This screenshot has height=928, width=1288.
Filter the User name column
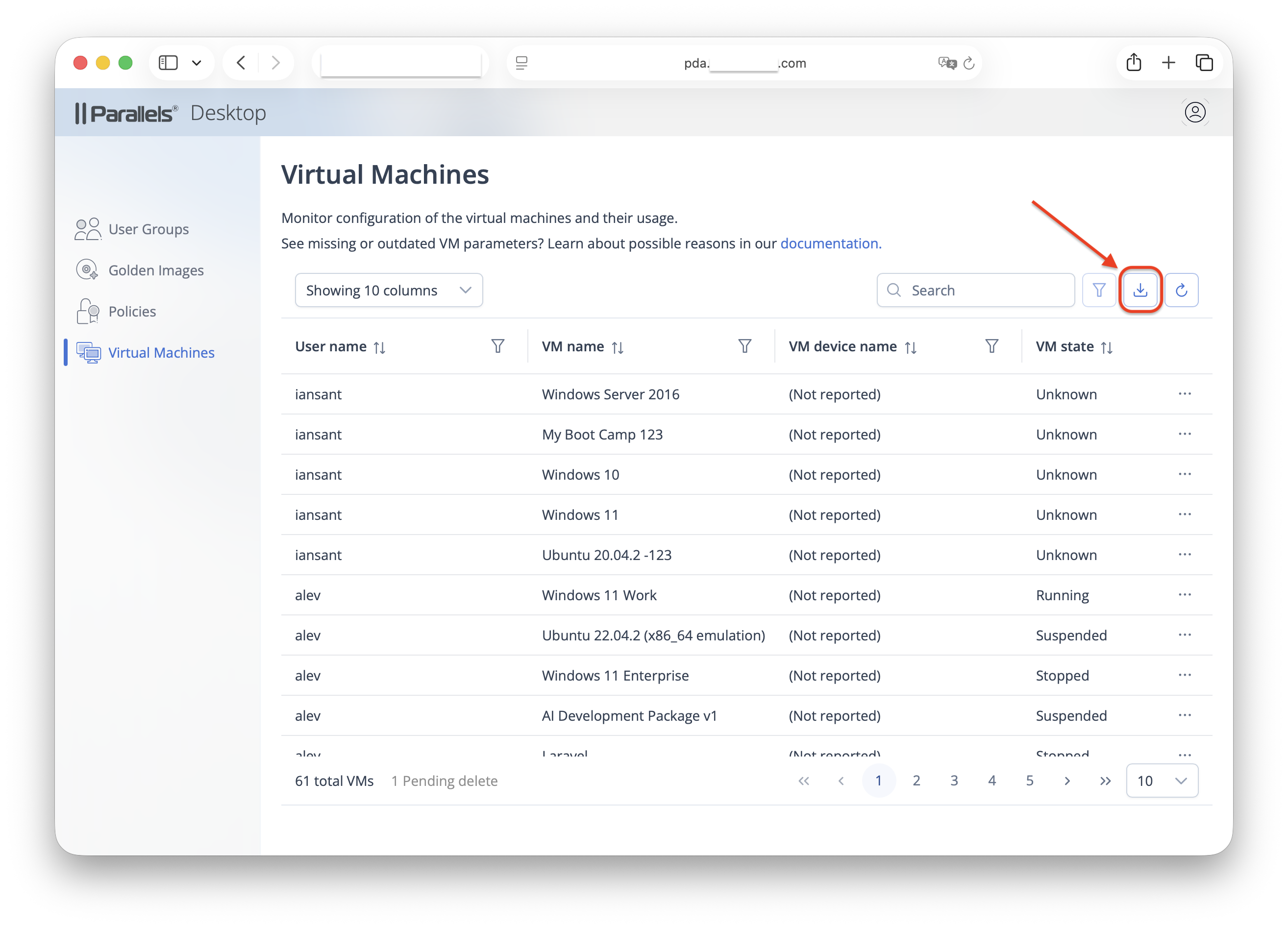tap(497, 346)
